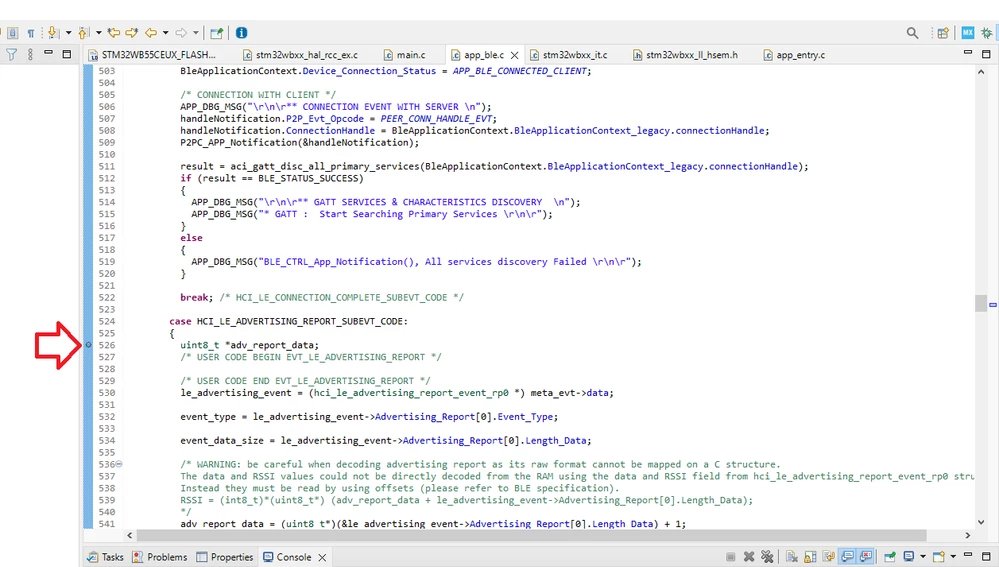Click the pin editor toolbar icon
The width and height of the screenshot is (999, 567).
[217, 32]
